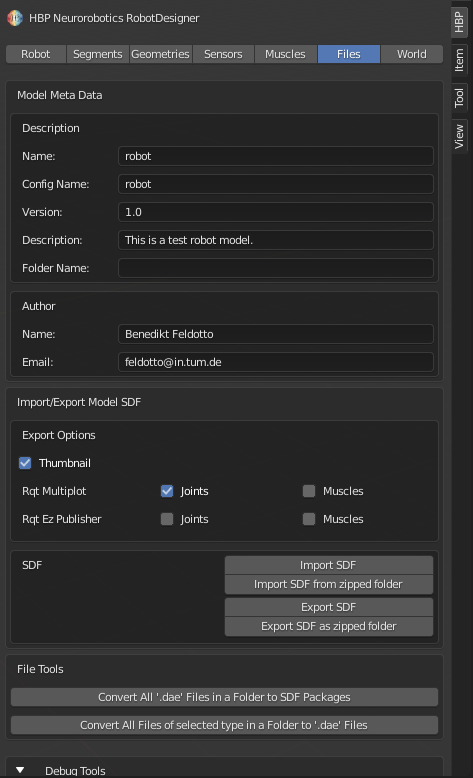The height and width of the screenshot is (778, 473).
Task: Edit the model Name field
Action: (x=275, y=156)
